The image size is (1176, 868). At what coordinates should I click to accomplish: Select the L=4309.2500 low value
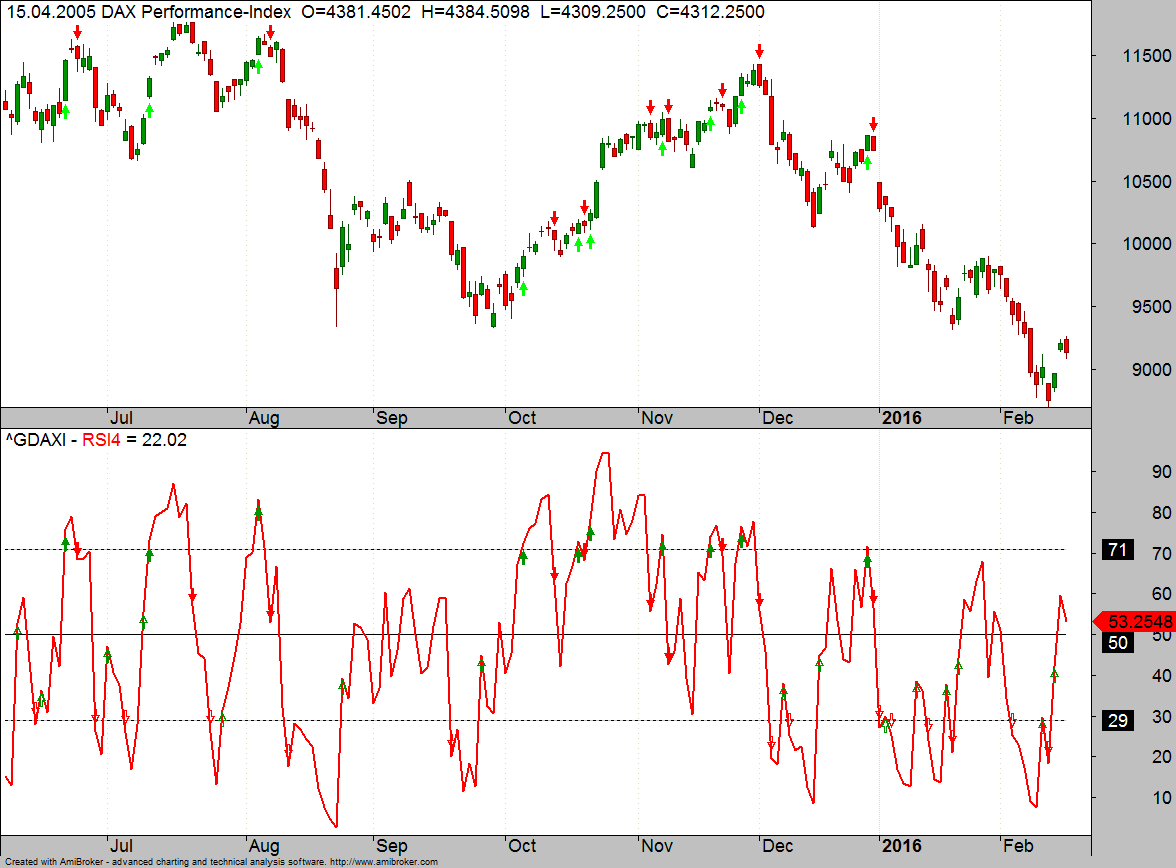tap(592, 12)
